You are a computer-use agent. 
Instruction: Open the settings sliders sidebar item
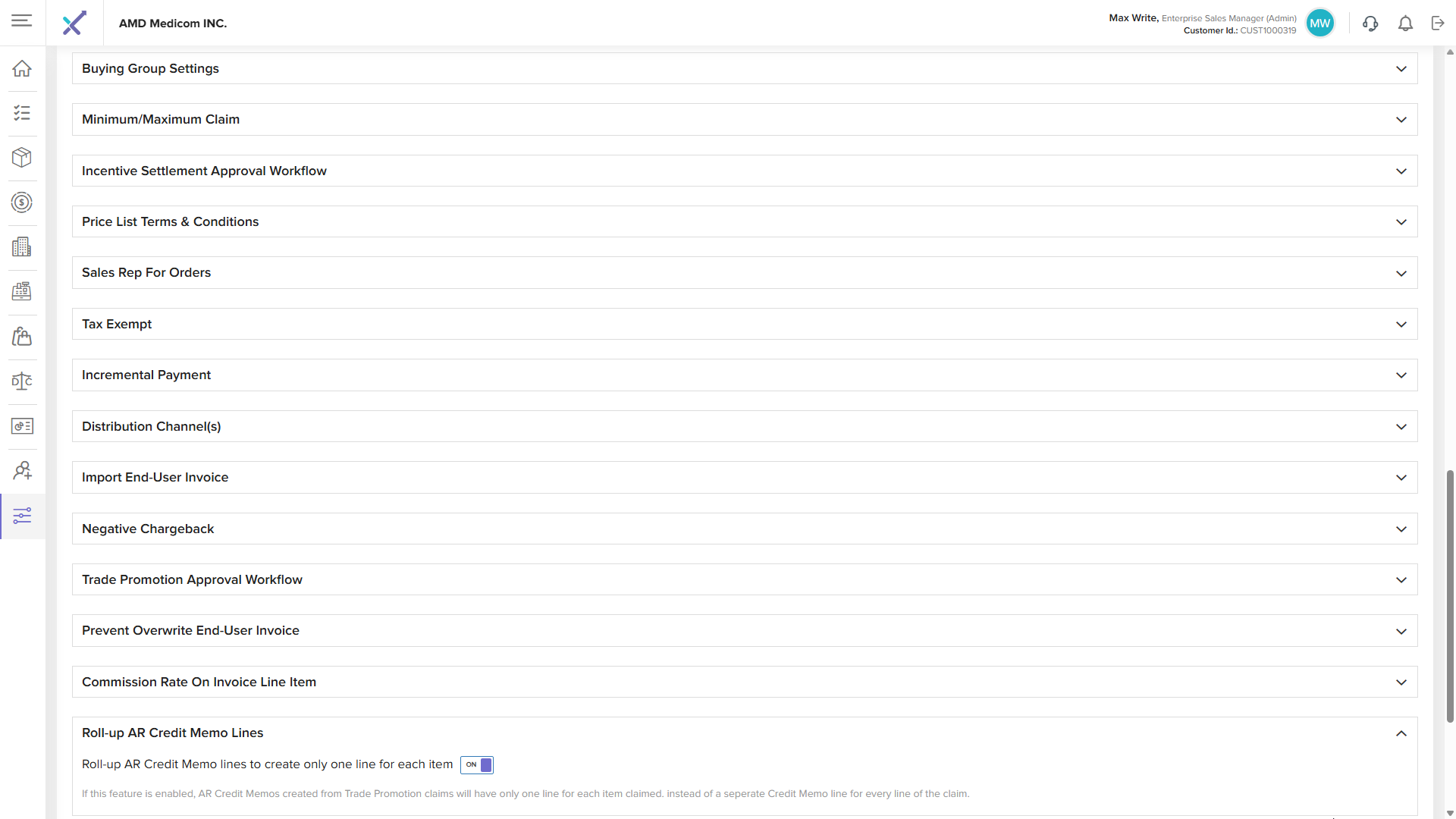[x=22, y=516]
